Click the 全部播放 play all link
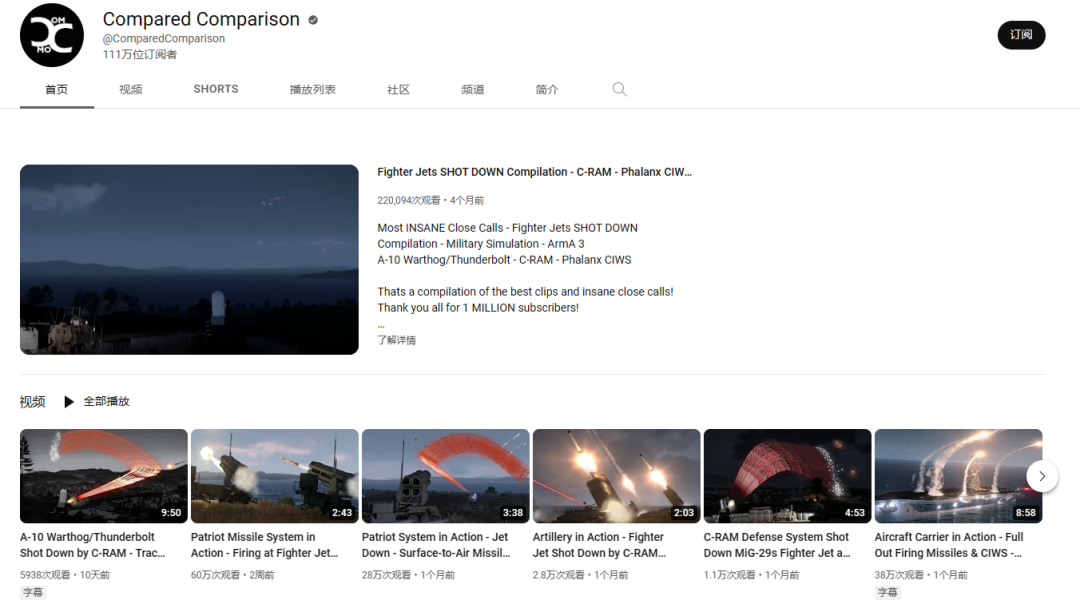Viewport: 1080px width, 612px height. [x=106, y=401]
